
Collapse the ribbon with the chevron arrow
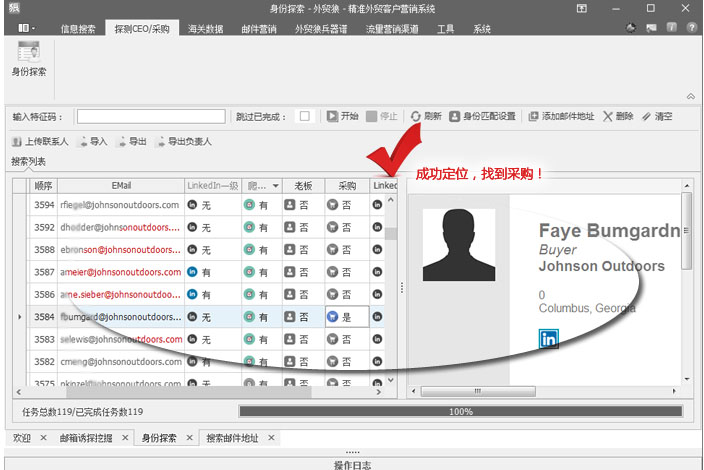pos(689,96)
